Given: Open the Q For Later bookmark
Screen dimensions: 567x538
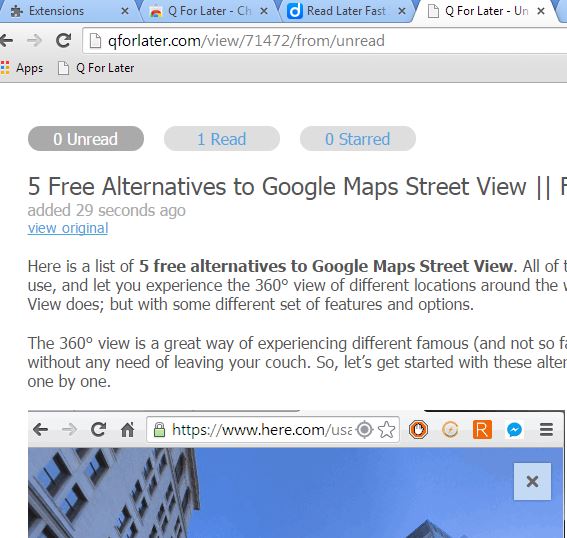Looking at the screenshot, I should [x=96, y=68].
